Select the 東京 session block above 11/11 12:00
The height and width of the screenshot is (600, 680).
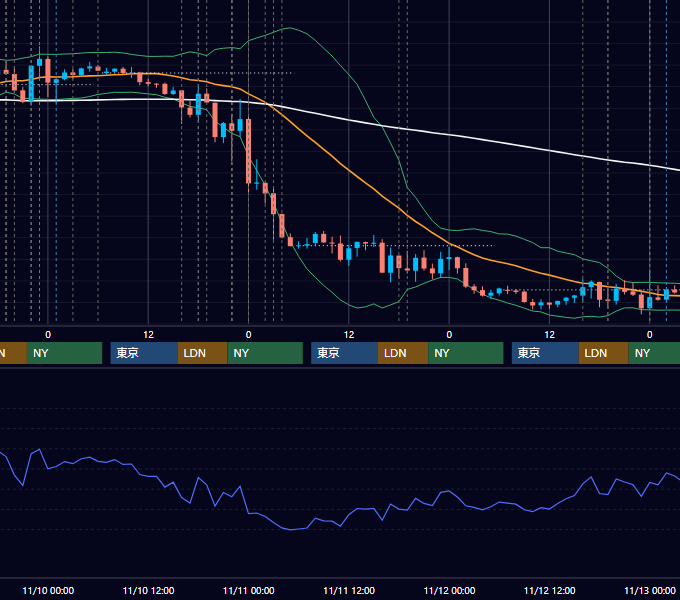[x=344, y=353]
